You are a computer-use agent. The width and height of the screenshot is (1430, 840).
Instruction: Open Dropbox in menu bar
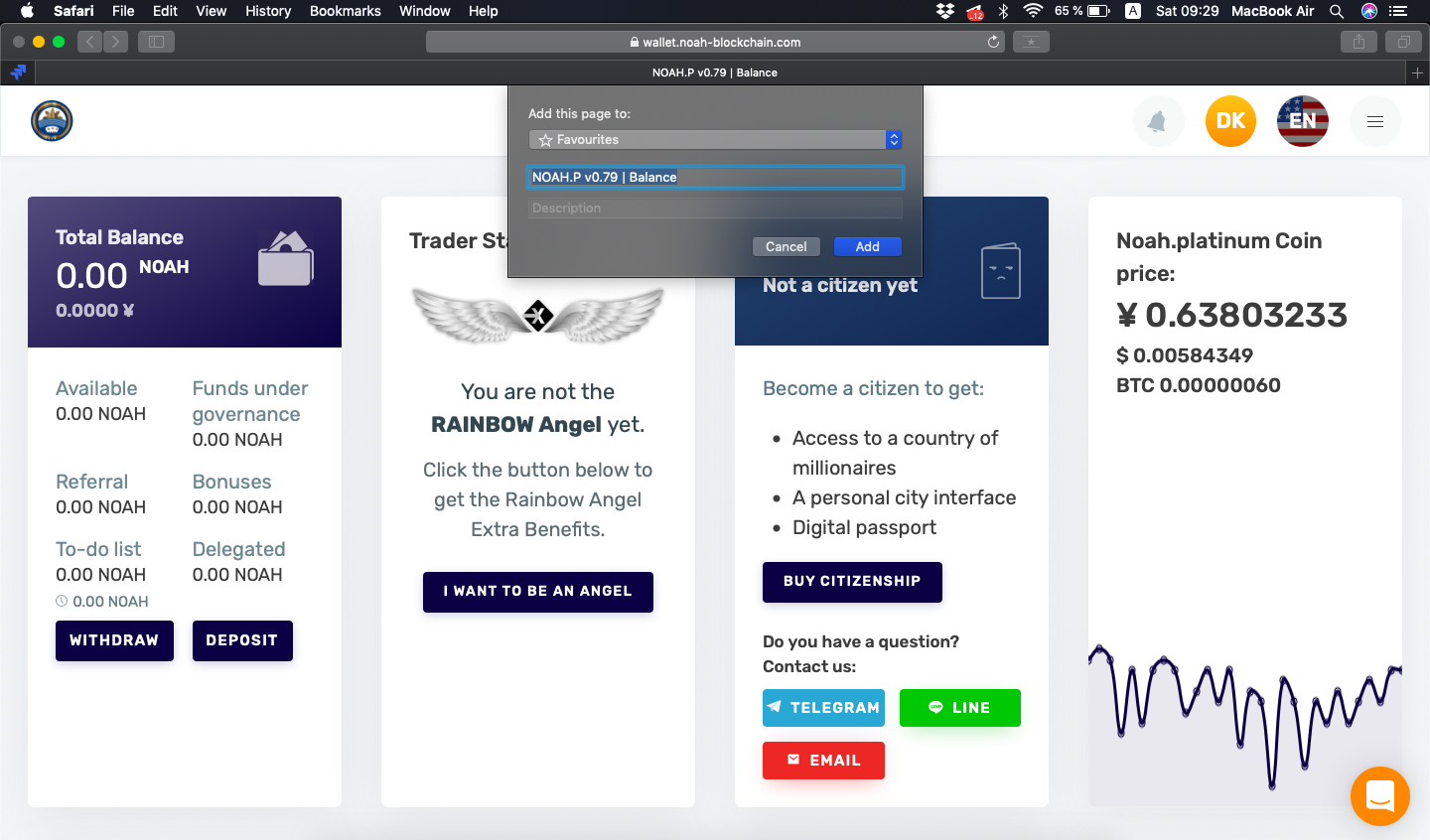tap(945, 11)
